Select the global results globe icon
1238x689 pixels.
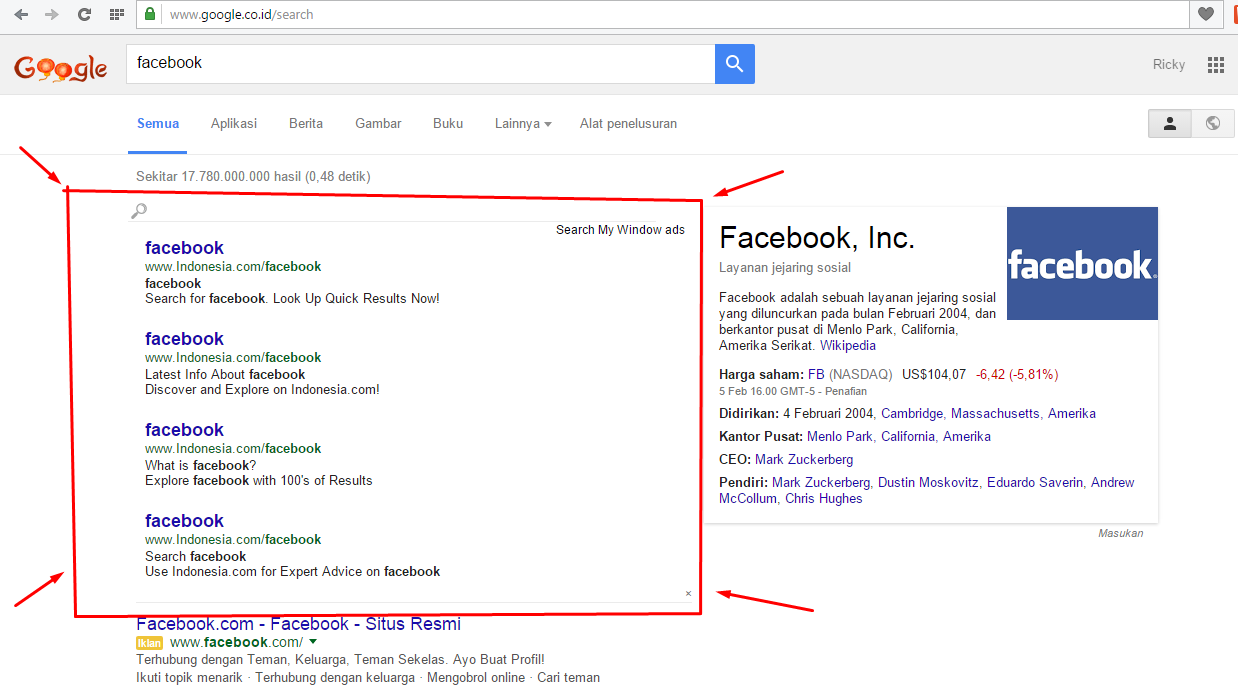pos(1213,124)
